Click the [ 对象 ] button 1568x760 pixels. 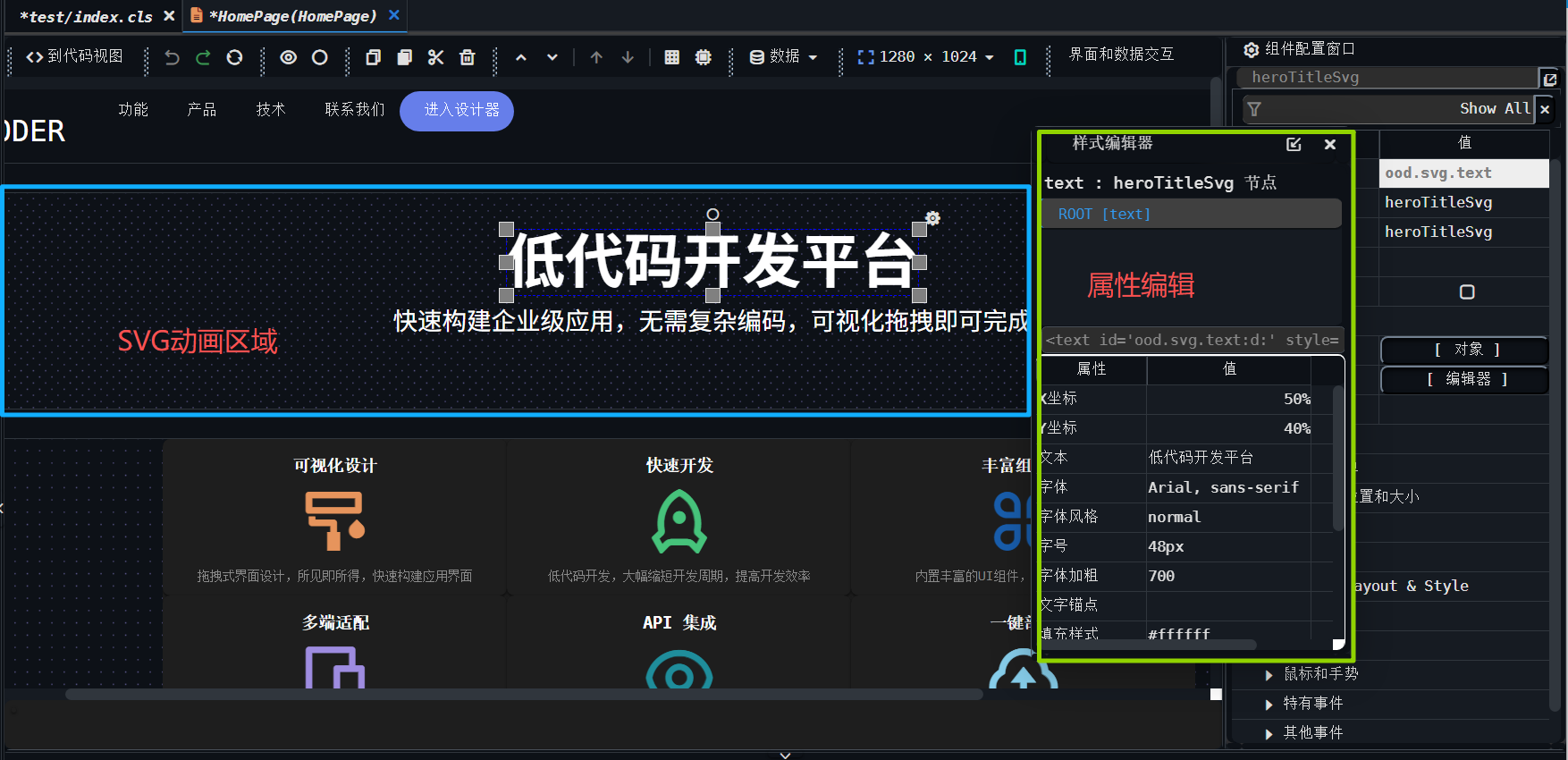[1465, 350]
